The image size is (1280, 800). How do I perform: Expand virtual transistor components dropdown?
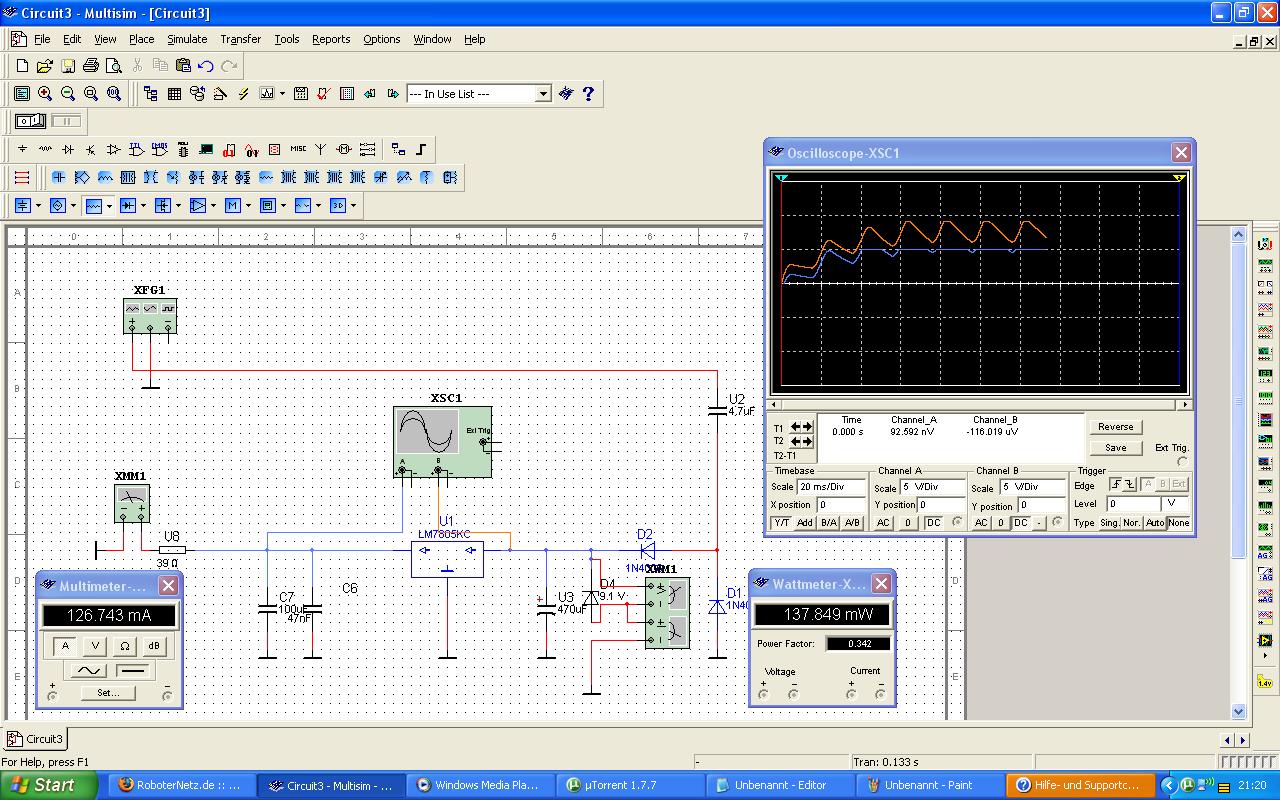coord(178,205)
